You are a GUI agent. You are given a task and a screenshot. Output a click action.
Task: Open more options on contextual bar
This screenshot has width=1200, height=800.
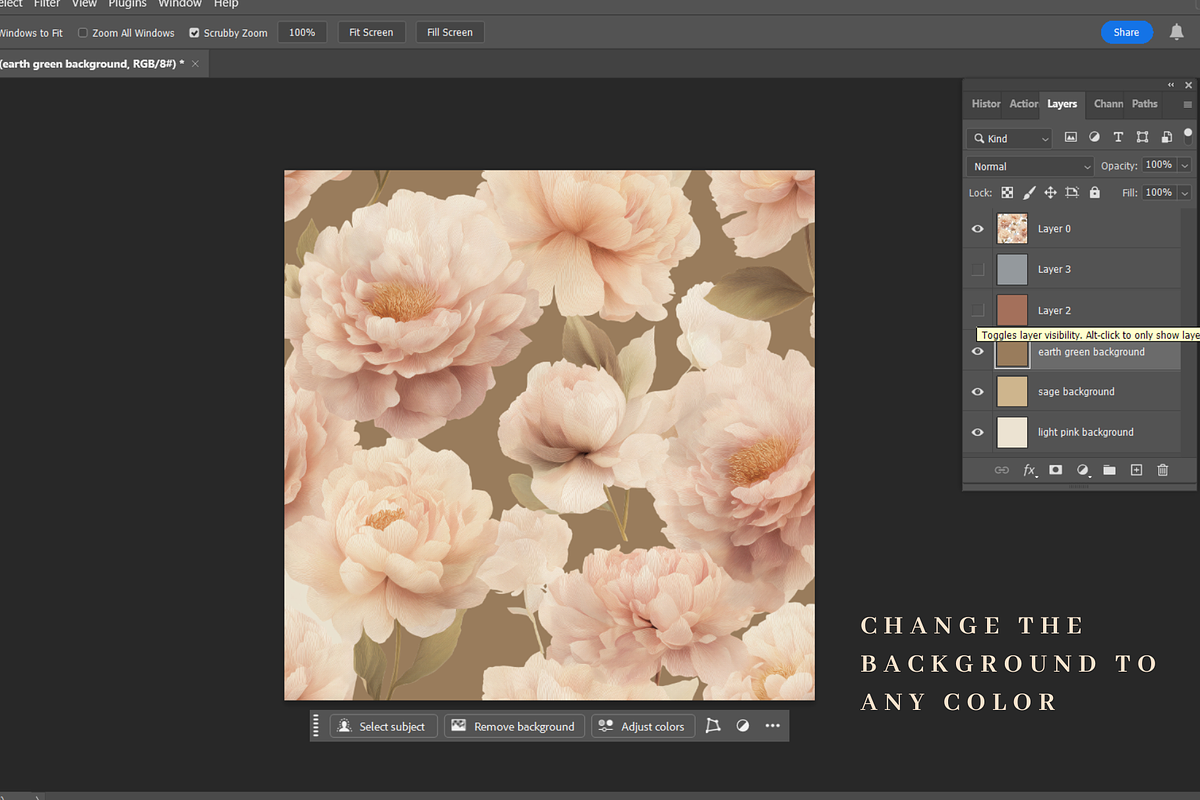[772, 726]
